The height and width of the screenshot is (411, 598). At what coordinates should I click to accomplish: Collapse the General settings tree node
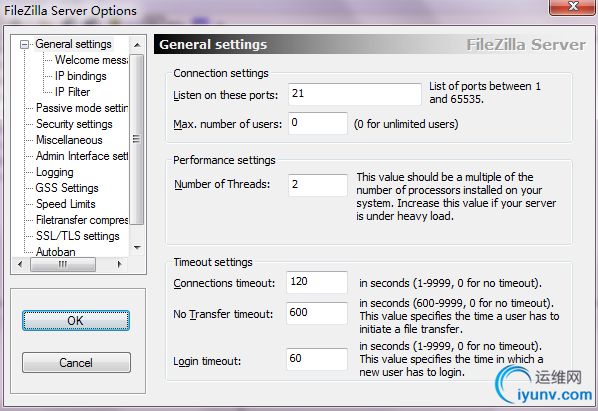[x=24, y=45]
